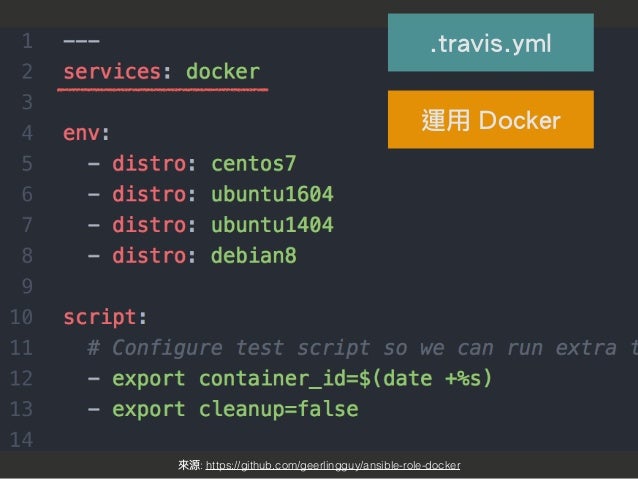The image size is (638, 479).
Task: Click the orange 運用 Docker label box
Action: pos(491,120)
